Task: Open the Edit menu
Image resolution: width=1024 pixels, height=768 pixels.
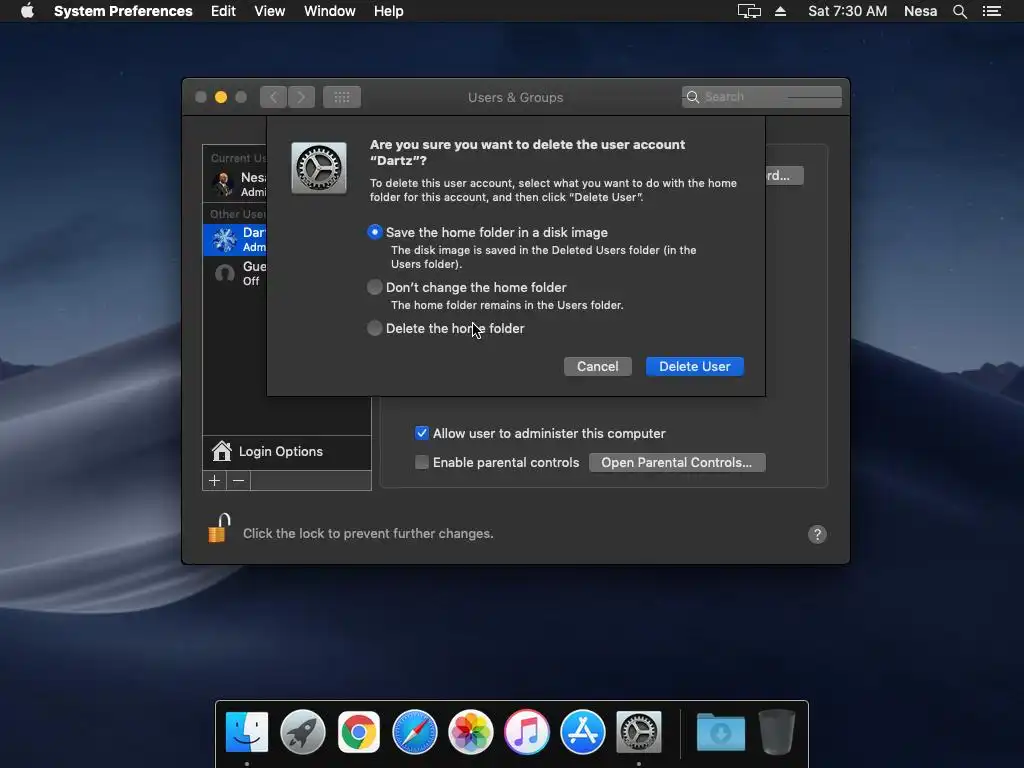Action: click(x=223, y=11)
